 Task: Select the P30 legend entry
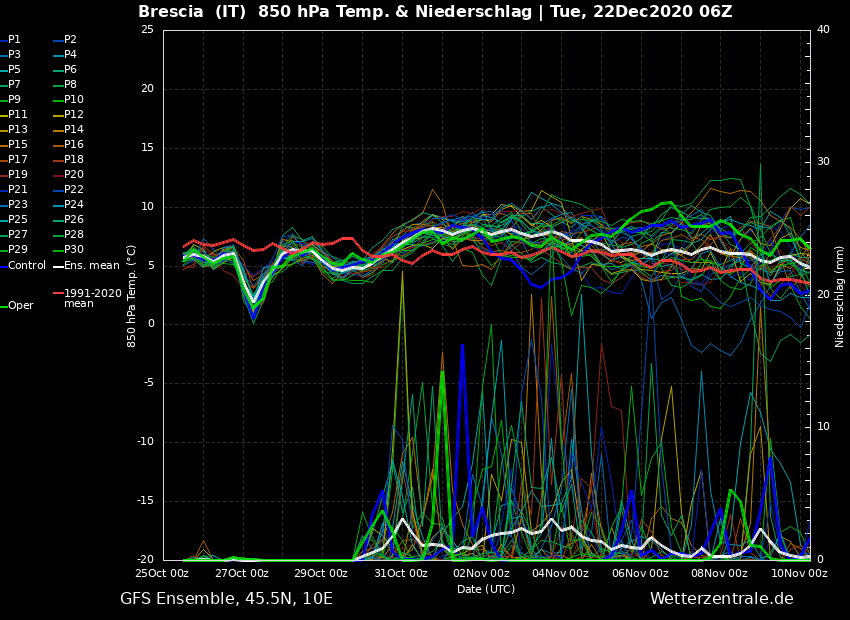click(x=73, y=250)
